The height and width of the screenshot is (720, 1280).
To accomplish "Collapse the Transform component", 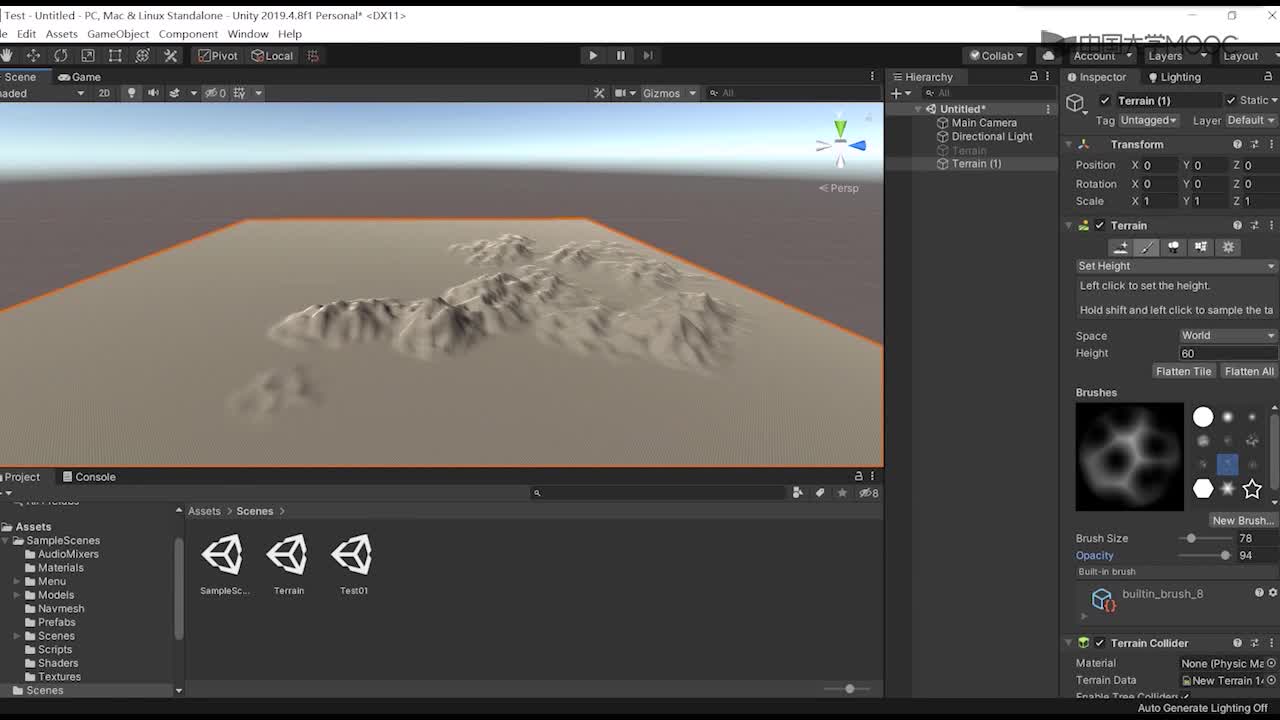I will [x=1069, y=145].
